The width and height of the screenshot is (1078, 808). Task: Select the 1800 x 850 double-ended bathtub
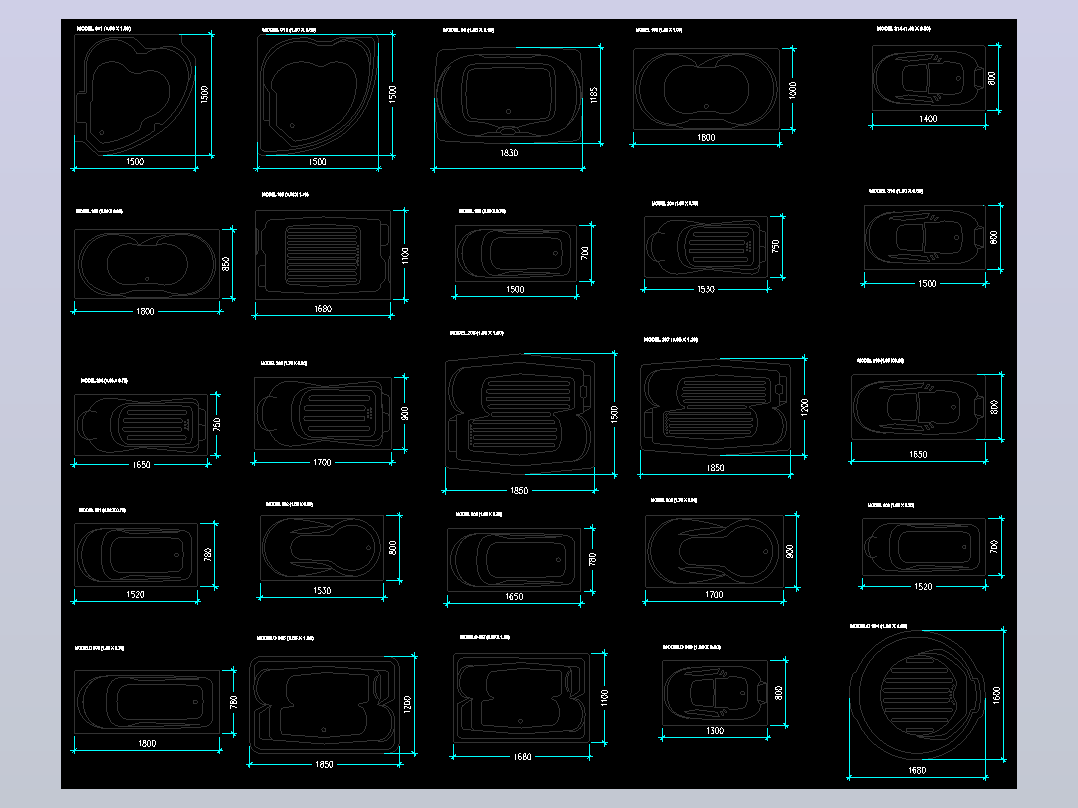coord(146,264)
